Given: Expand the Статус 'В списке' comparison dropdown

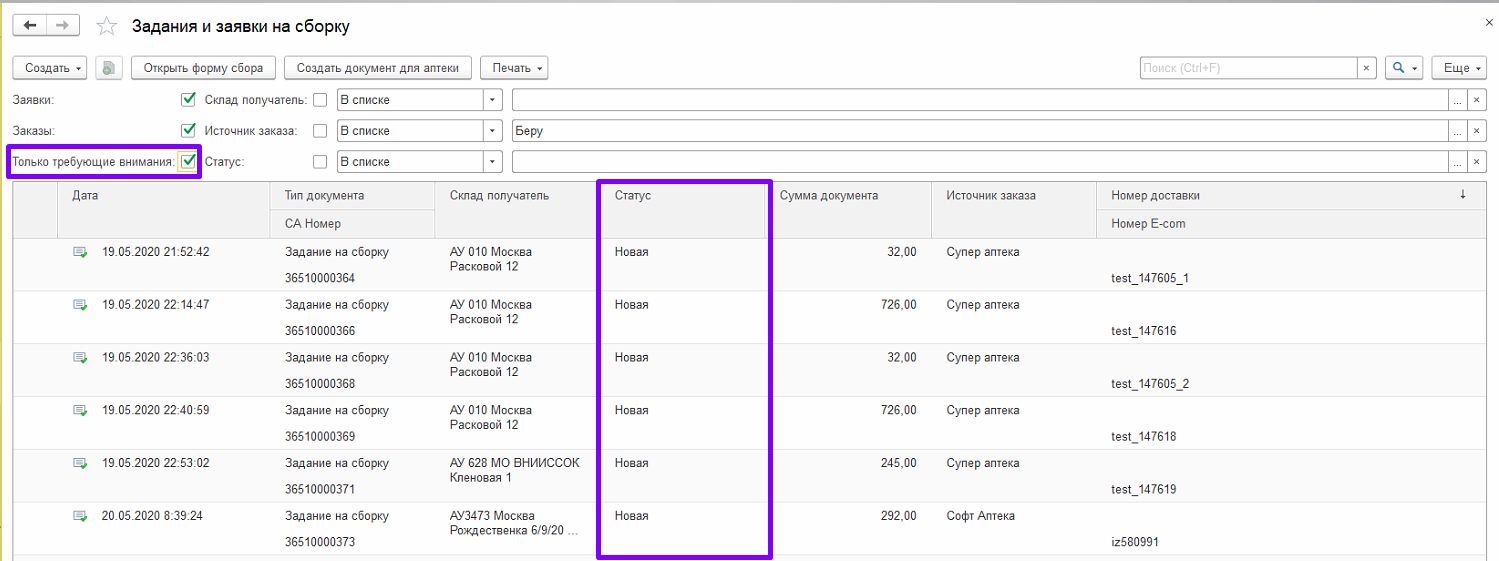Looking at the screenshot, I should coord(492,162).
